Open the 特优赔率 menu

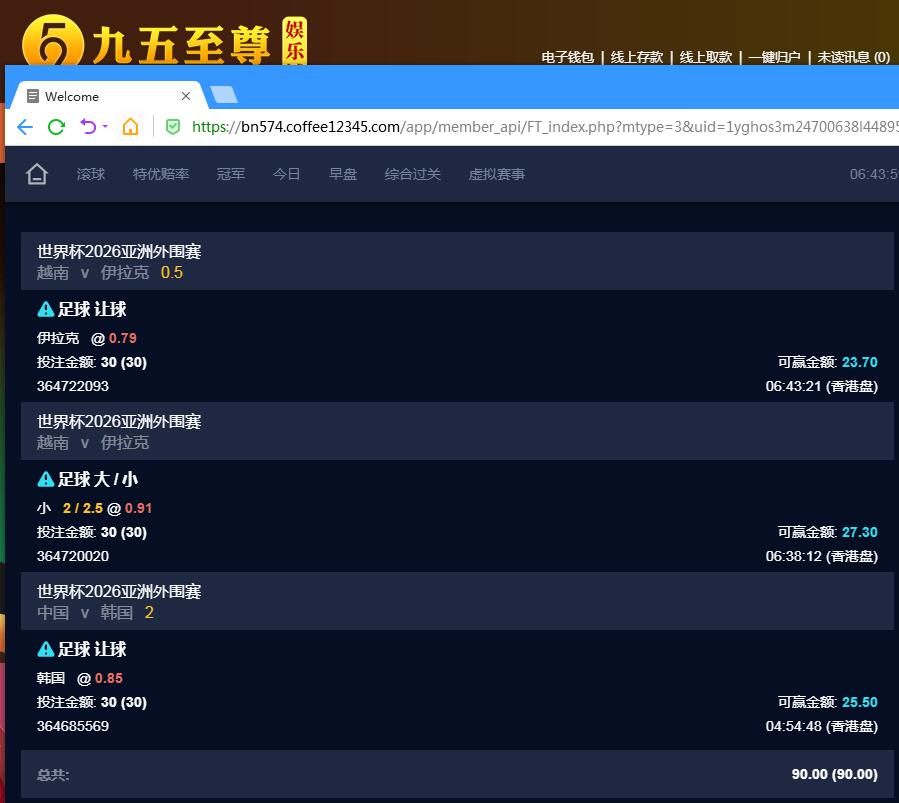161,174
